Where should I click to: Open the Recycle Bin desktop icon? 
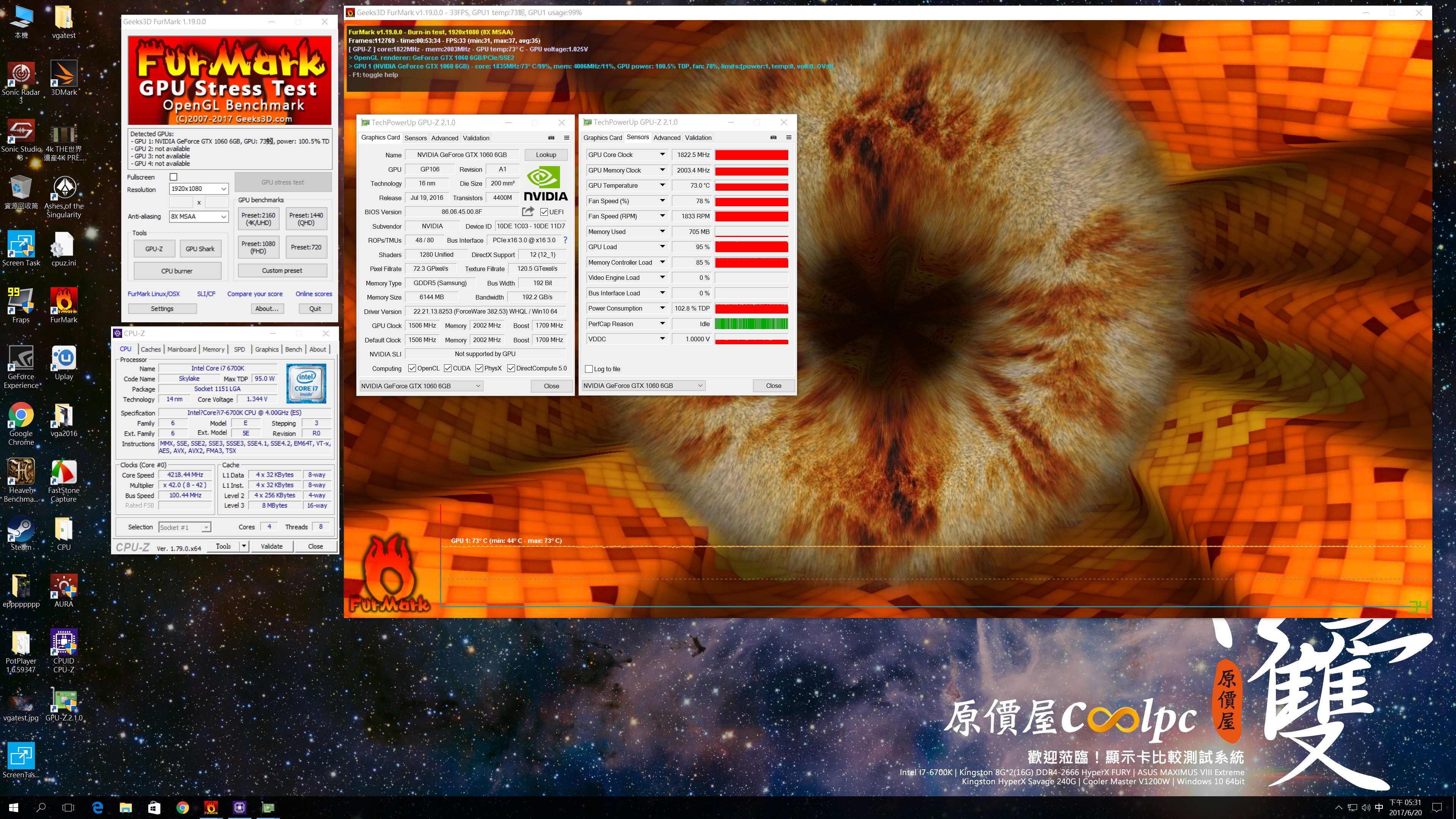click(x=21, y=192)
